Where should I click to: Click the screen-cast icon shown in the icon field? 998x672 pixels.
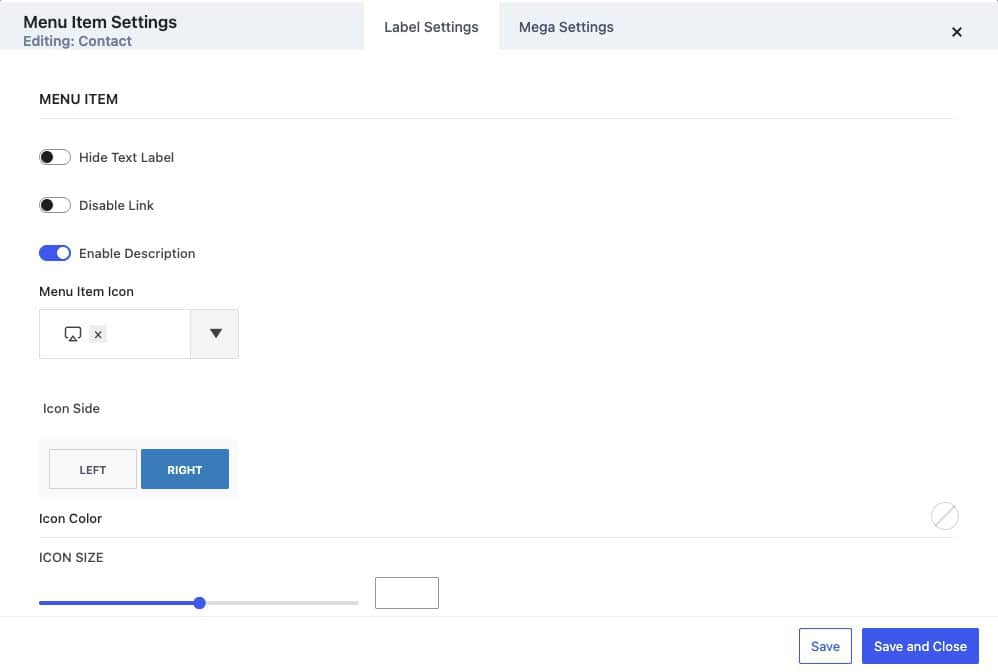70,333
